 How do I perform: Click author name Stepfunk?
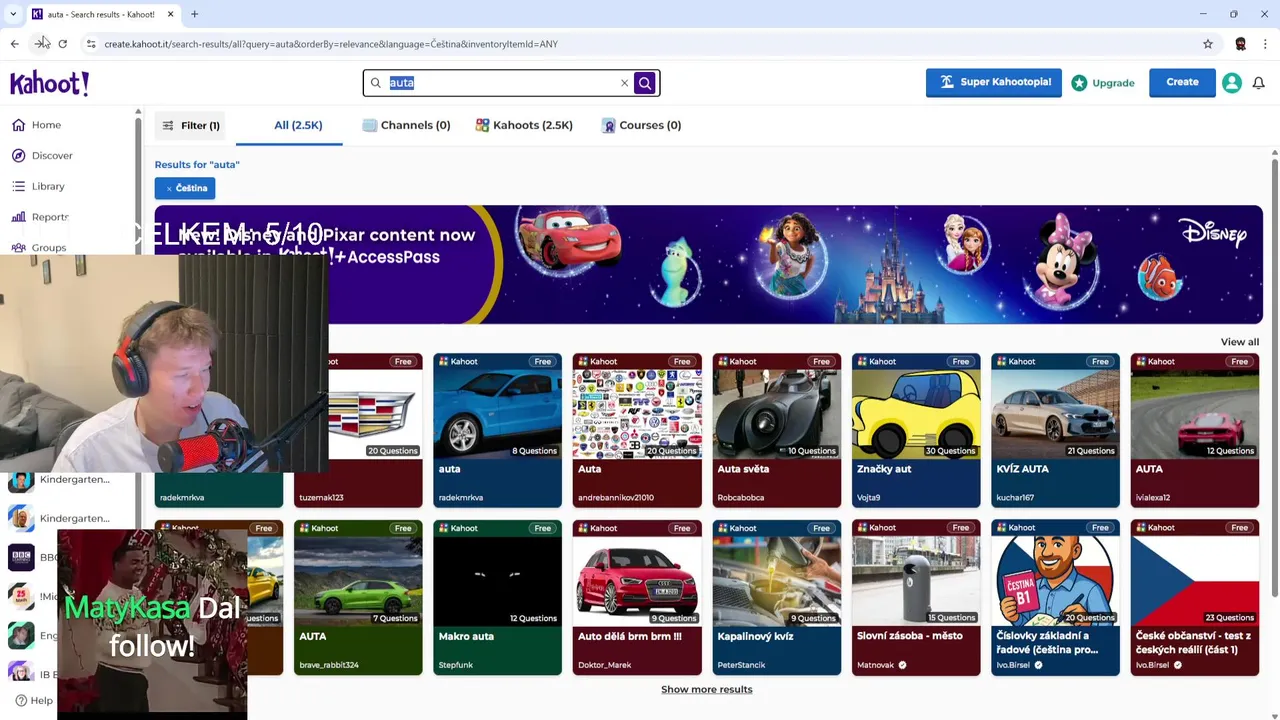(x=456, y=665)
